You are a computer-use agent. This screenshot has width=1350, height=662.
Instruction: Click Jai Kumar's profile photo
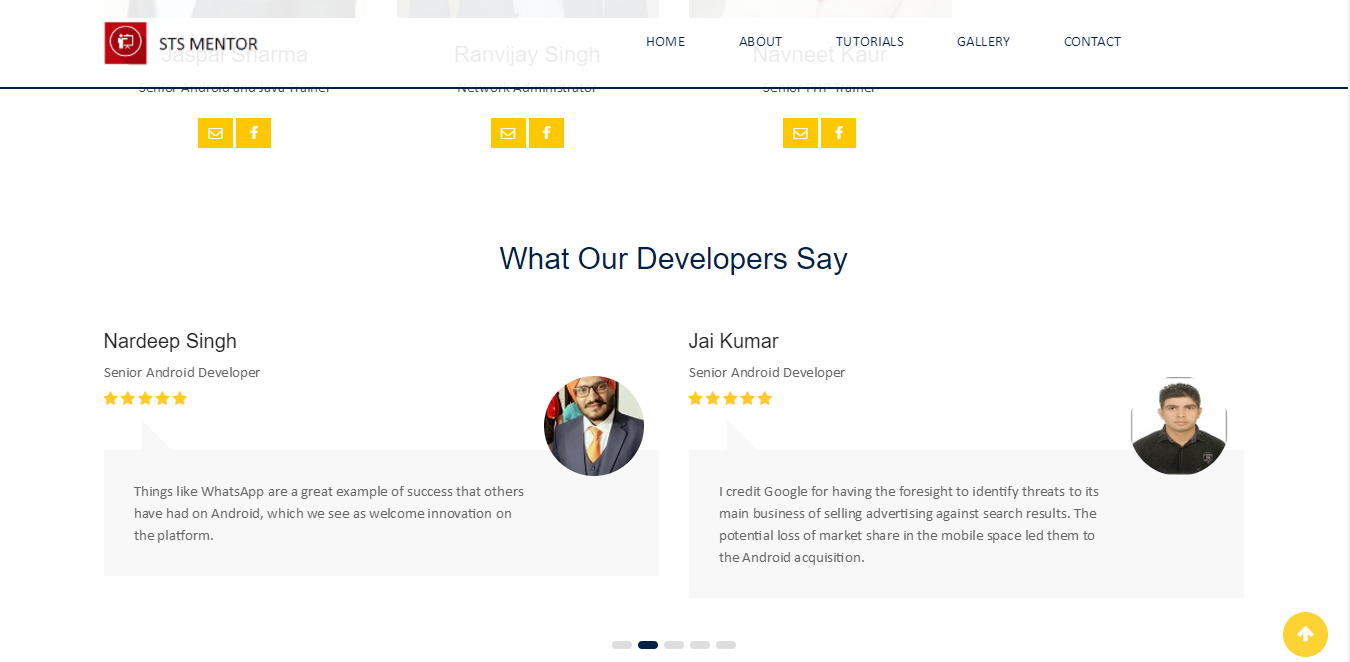pyautogui.click(x=1178, y=426)
